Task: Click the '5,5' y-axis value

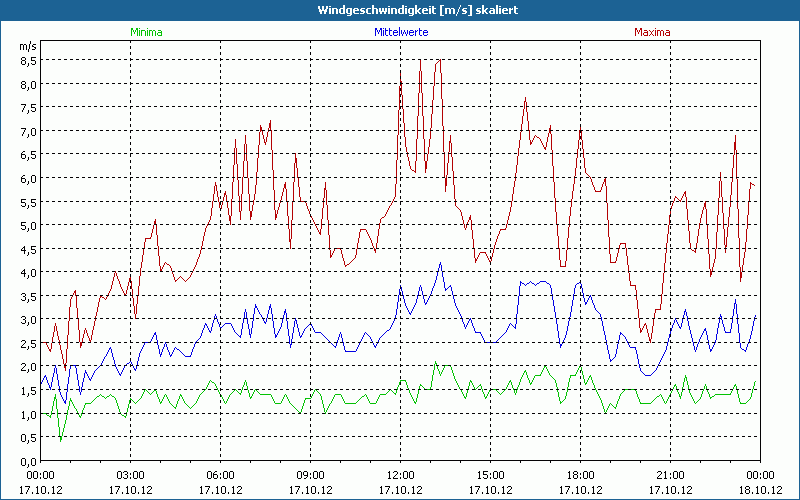Action: pyautogui.click(x=29, y=203)
